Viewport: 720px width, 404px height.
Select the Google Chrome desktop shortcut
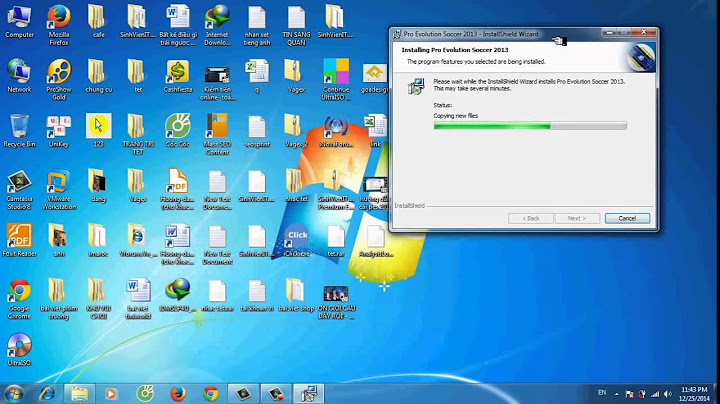[19, 298]
